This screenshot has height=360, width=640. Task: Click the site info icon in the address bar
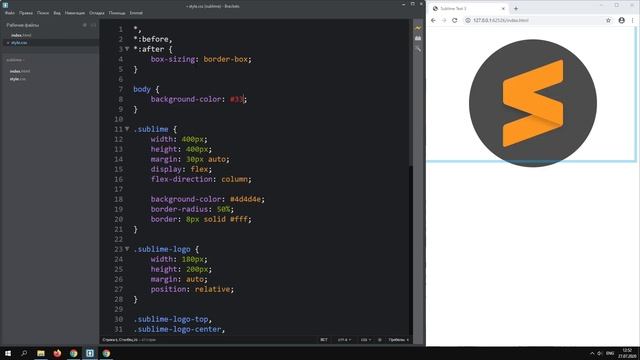click(x=468, y=20)
